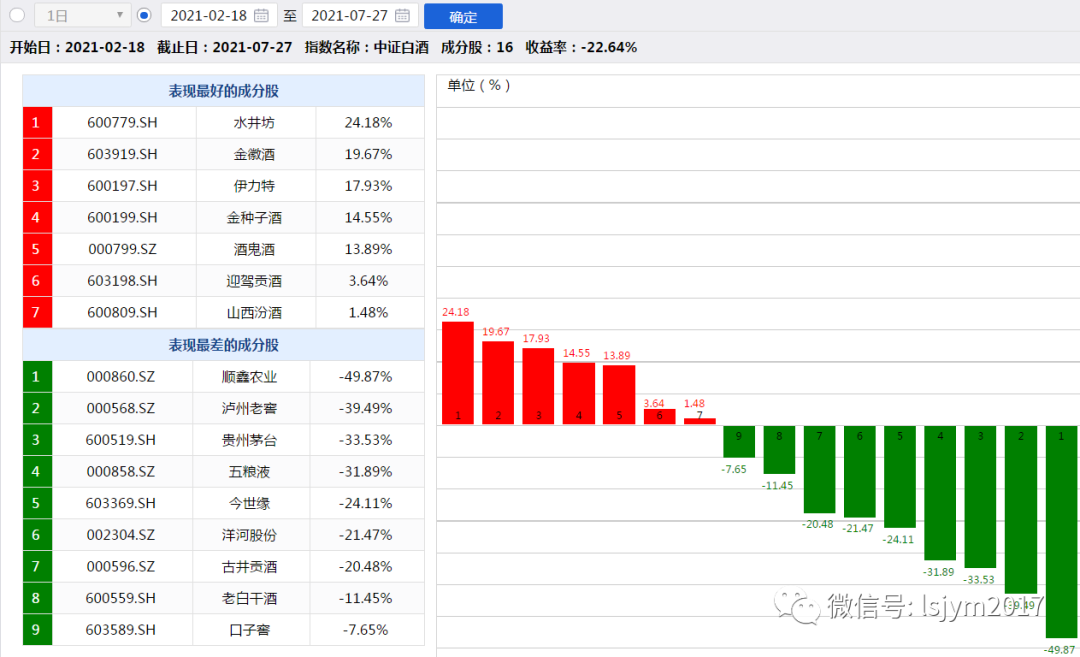Select the 金徽酒 name cell

point(255,154)
